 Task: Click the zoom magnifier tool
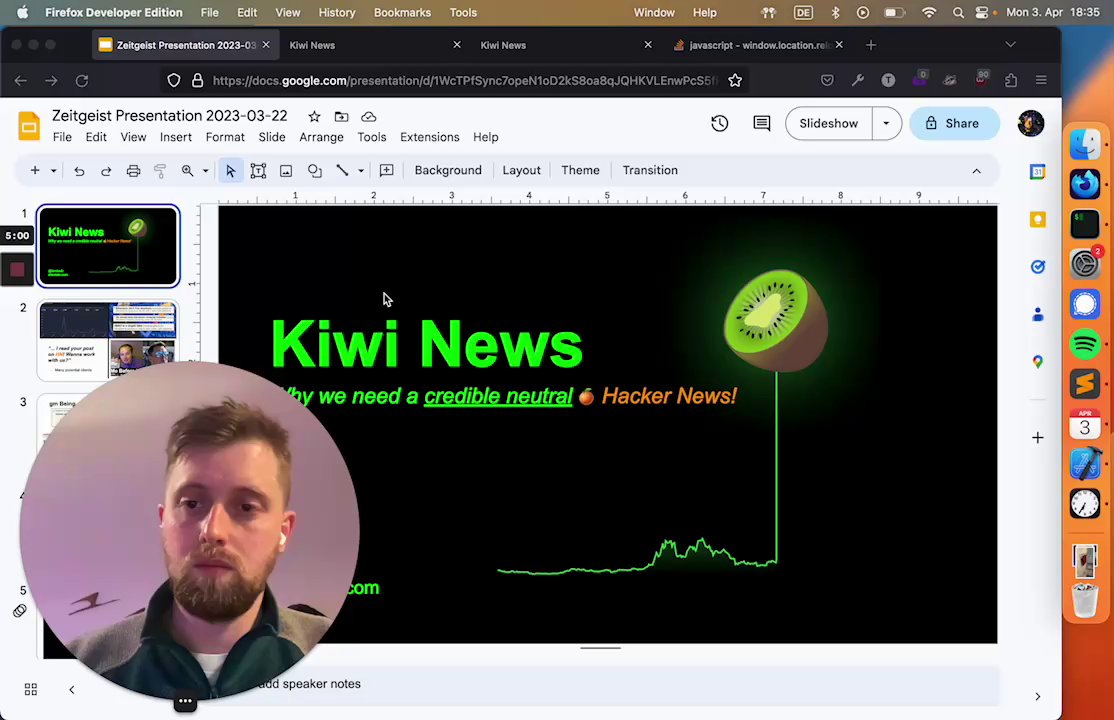(188, 171)
